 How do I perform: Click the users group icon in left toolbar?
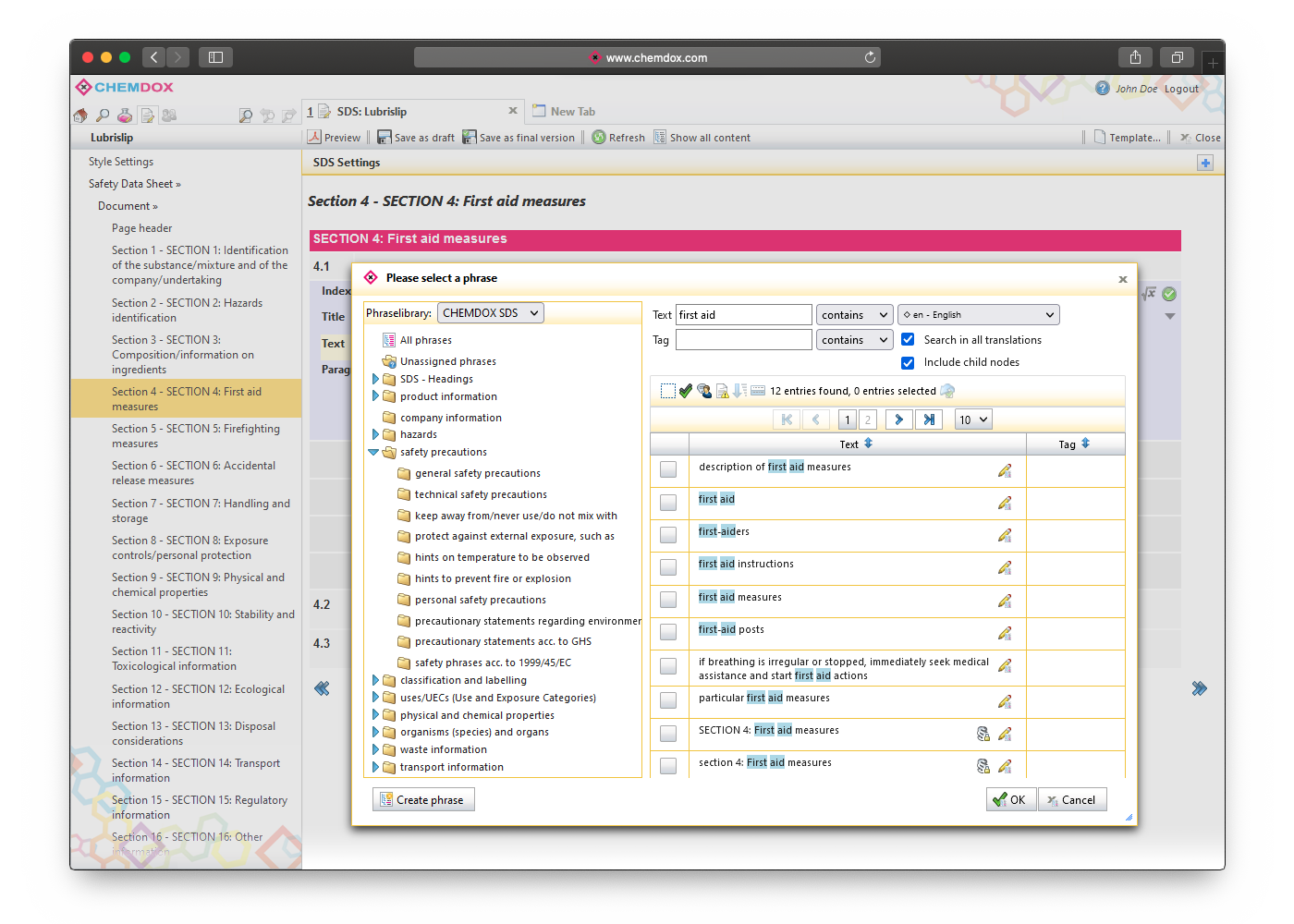point(169,115)
